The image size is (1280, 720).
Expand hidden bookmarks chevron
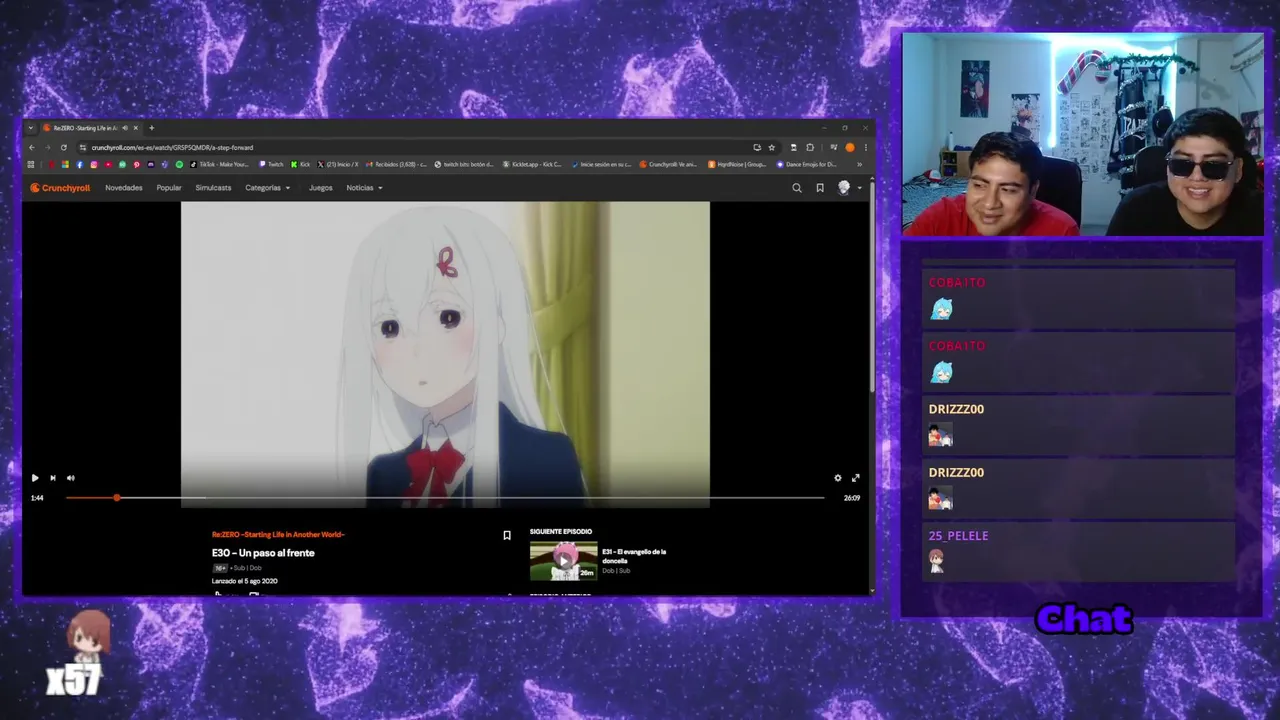pyautogui.click(x=859, y=164)
